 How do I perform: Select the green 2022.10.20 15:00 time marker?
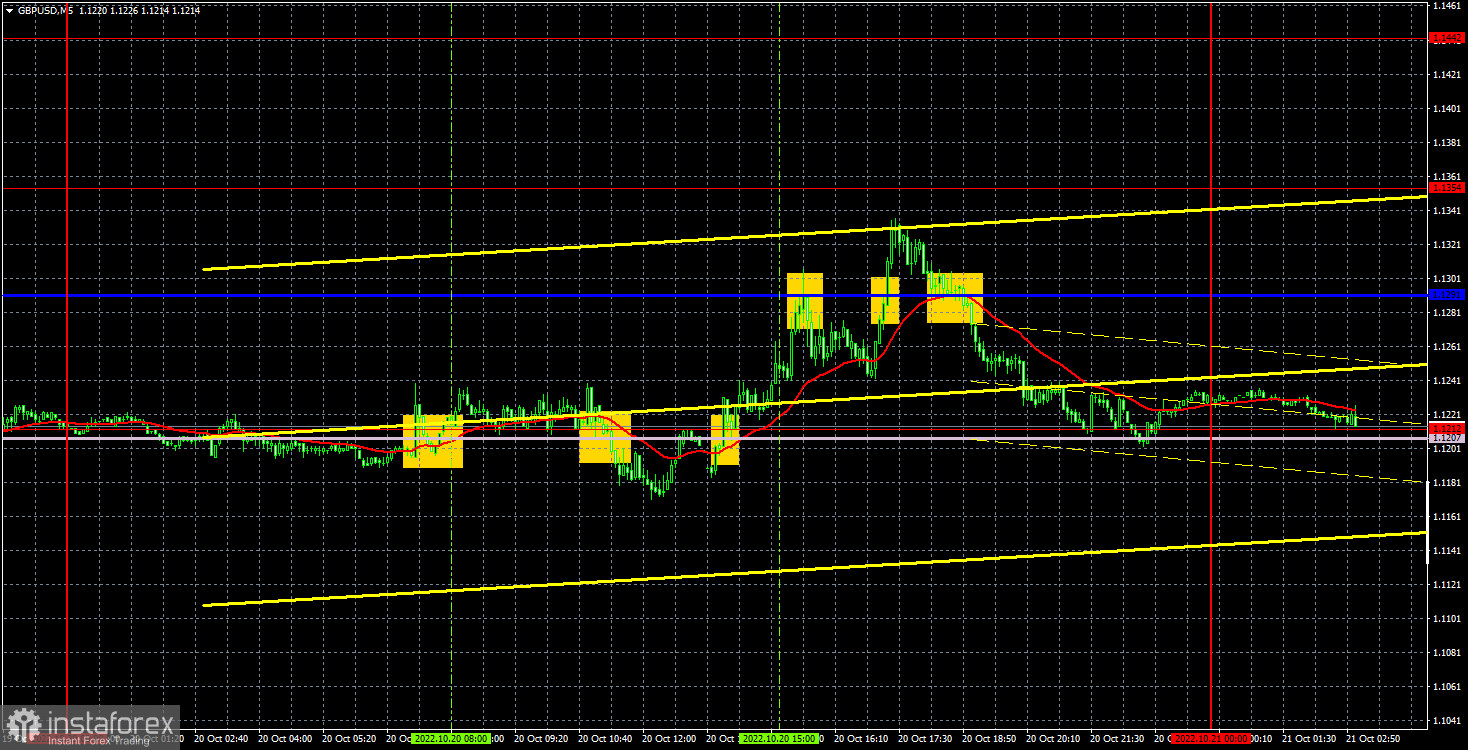click(778, 738)
